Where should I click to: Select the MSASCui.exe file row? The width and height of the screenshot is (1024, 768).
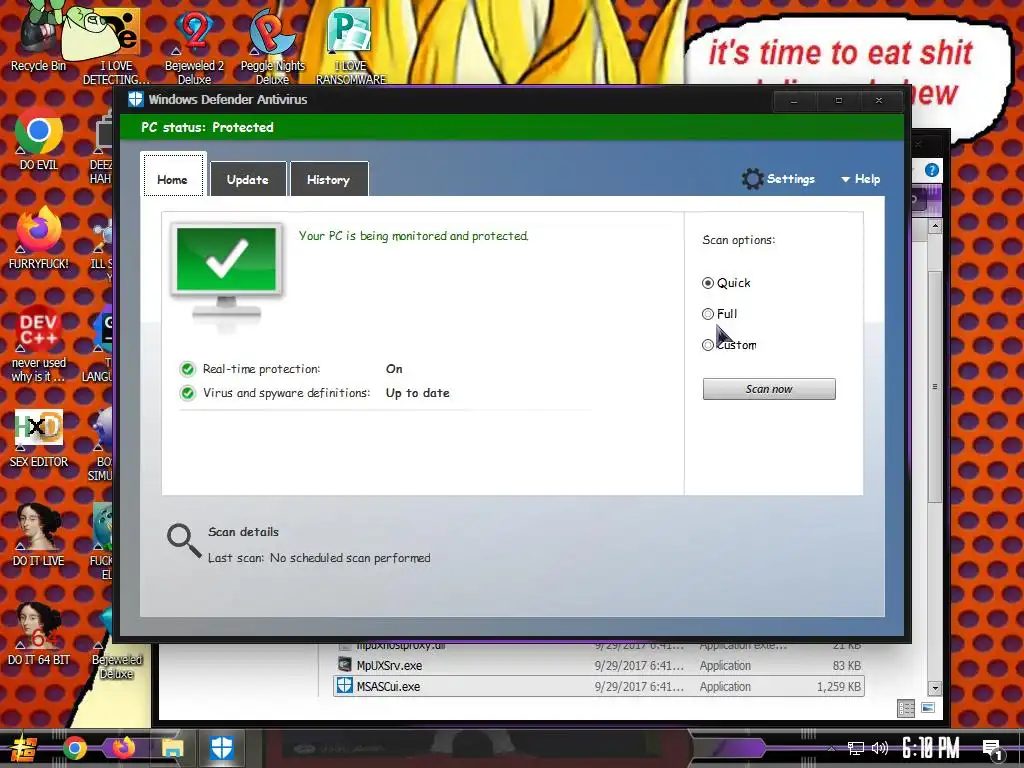tap(599, 686)
